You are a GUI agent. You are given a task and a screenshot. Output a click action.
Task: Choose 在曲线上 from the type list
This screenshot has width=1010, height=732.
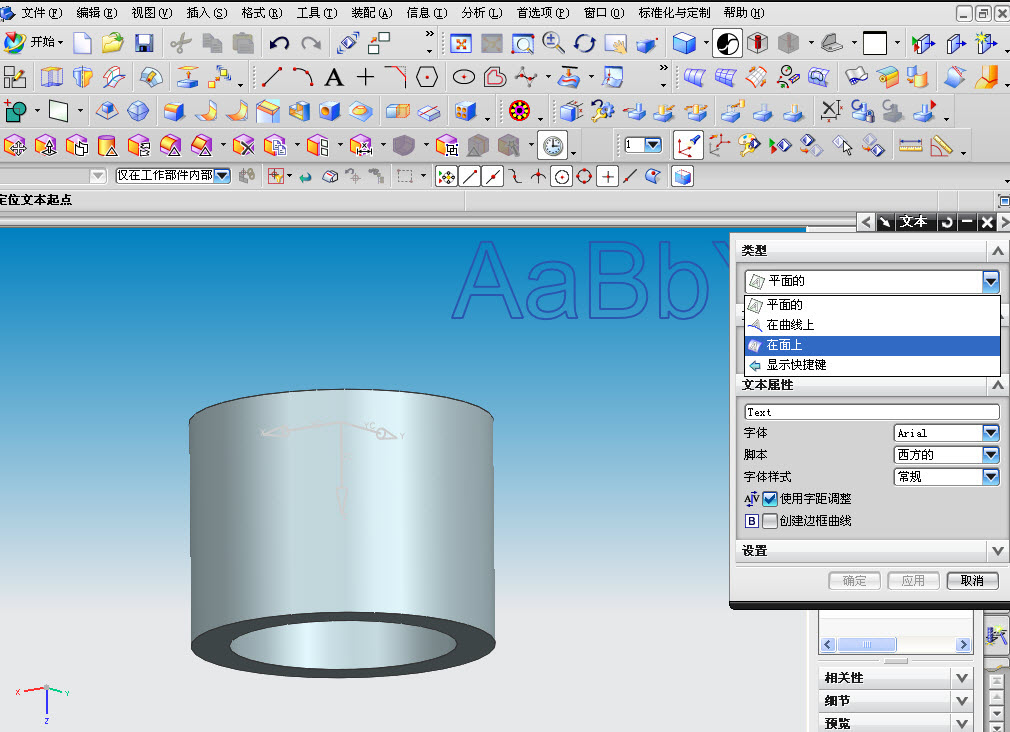tap(872, 325)
